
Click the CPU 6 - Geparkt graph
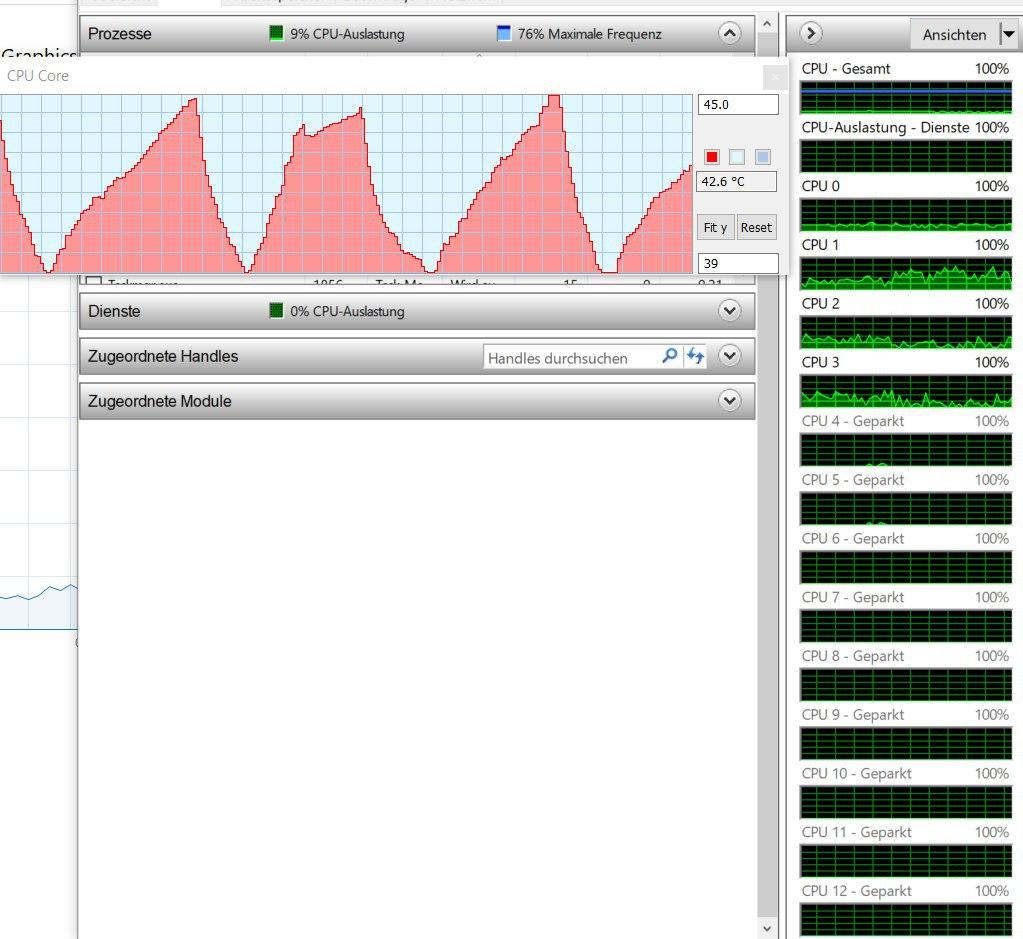906,568
